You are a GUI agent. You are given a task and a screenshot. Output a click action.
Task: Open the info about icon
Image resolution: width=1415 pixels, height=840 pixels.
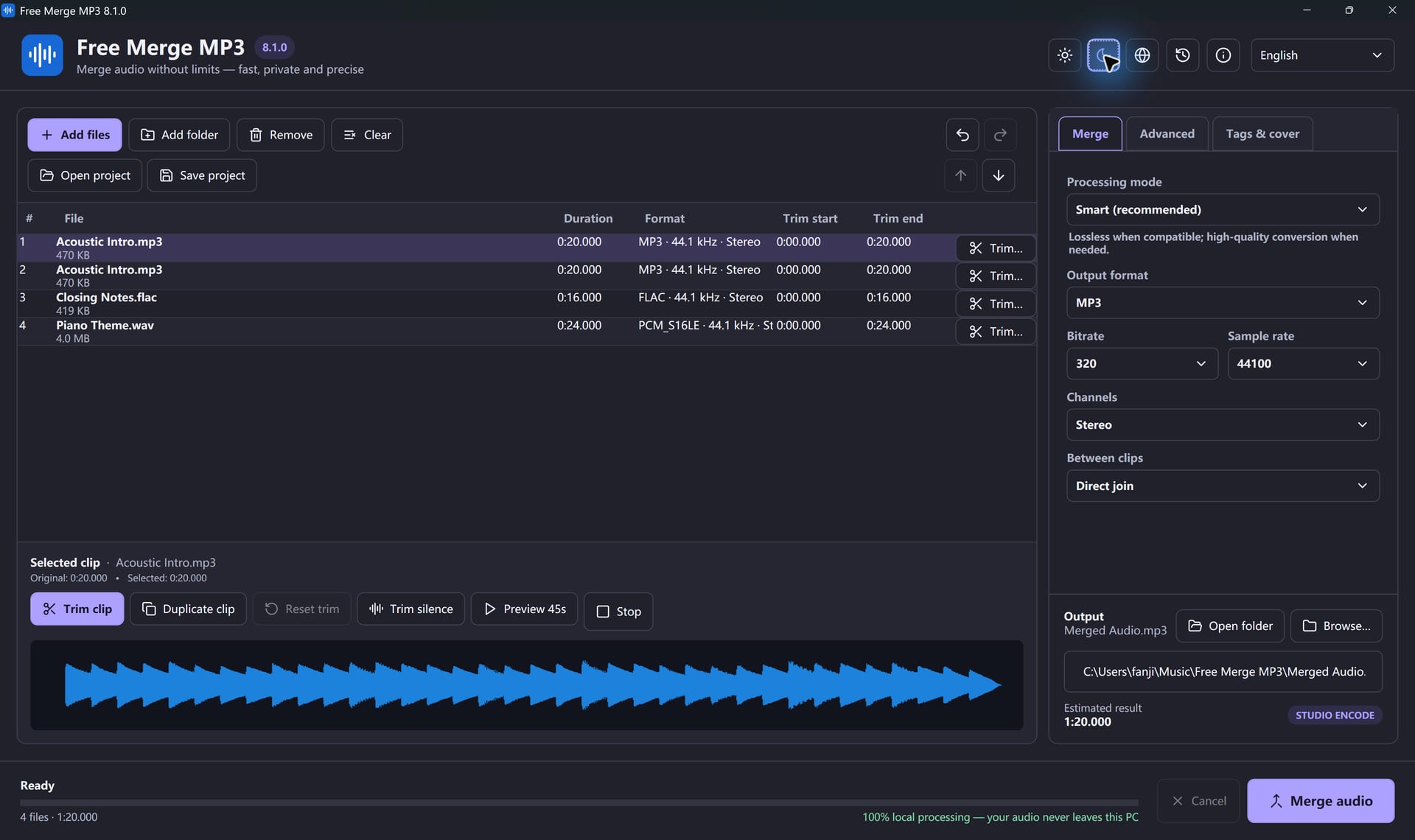[x=1223, y=55]
